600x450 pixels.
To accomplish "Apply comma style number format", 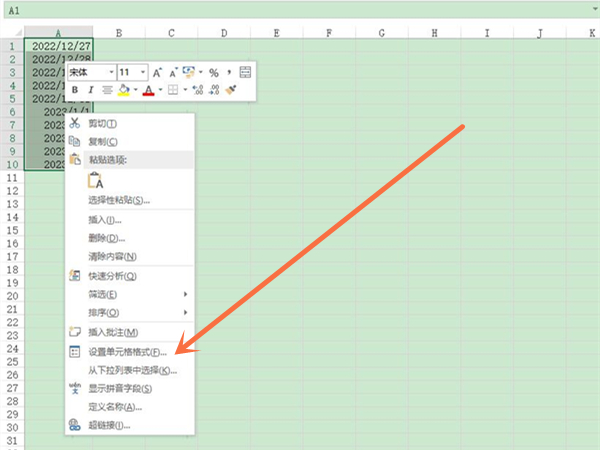I will point(229,73).
